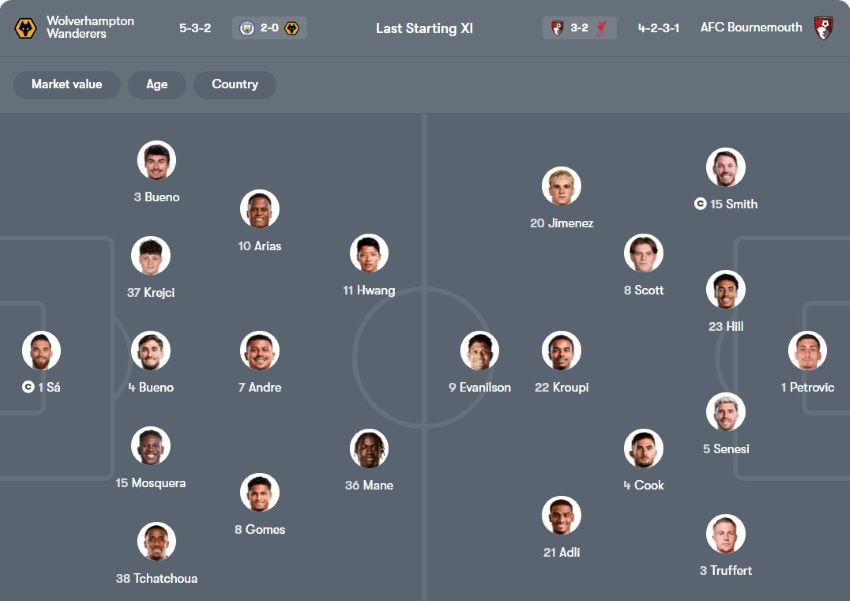850x601 pixels.
Task: Click Truffert's player portrait
Action: click(726, 534)
